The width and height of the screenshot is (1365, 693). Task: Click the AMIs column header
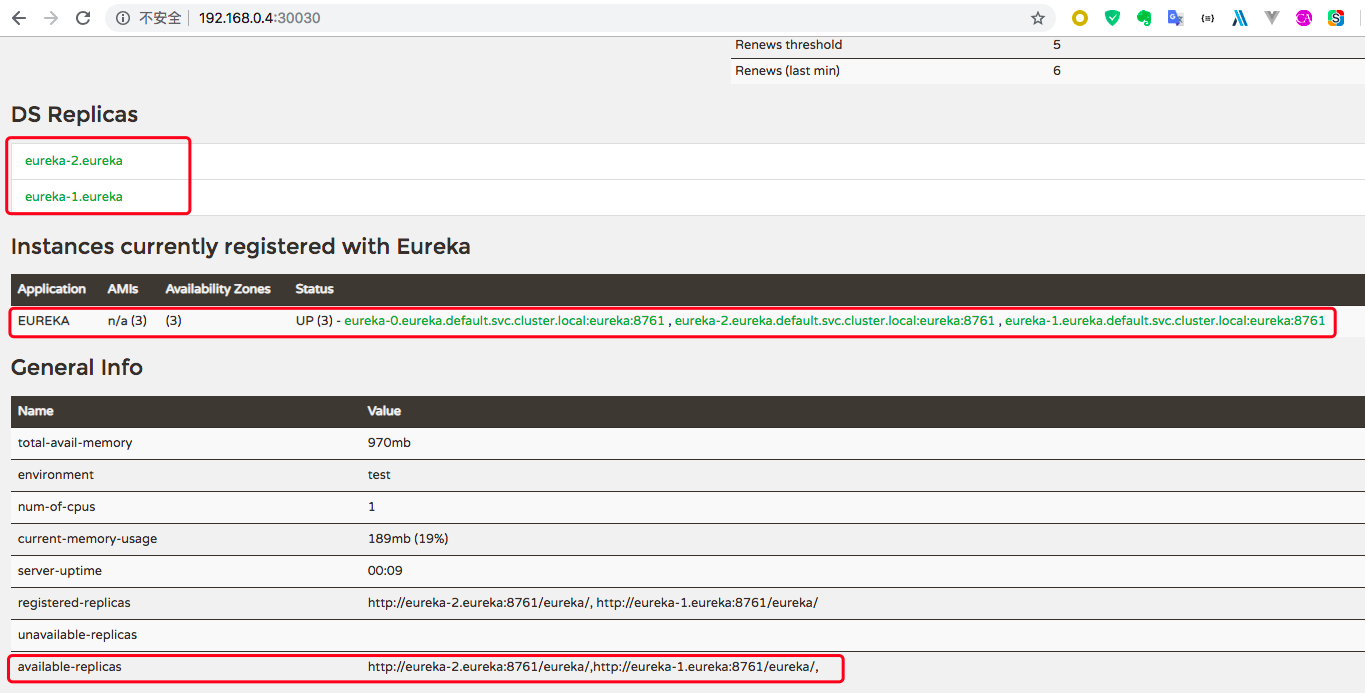point(123,289)
